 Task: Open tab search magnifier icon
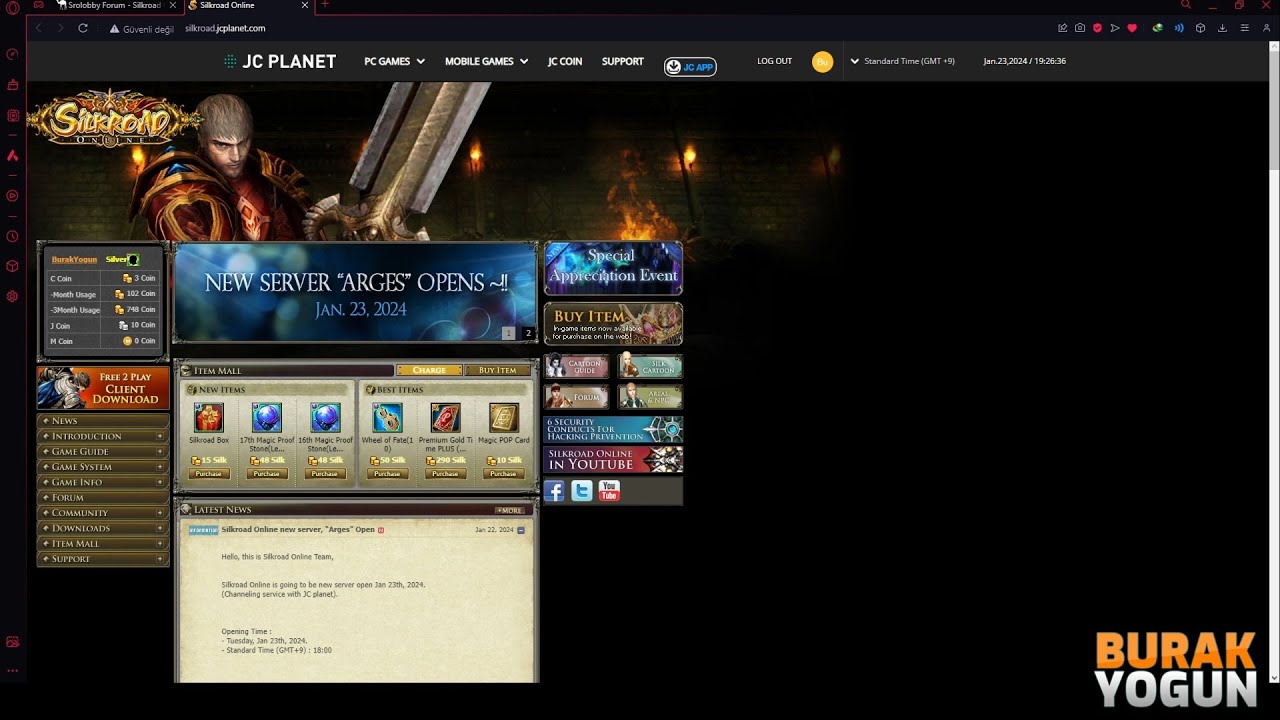click(1186, 5)
